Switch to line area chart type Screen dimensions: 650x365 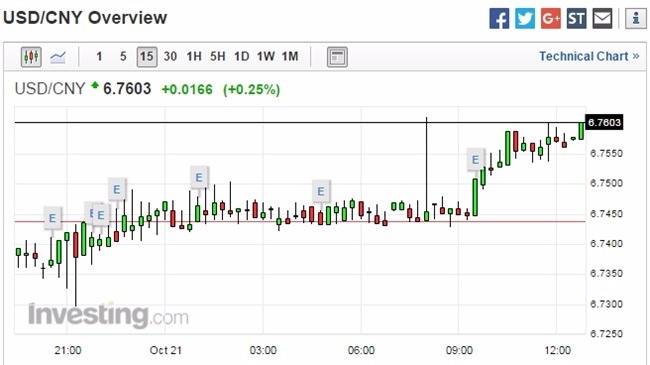click(x=58, y=57)
